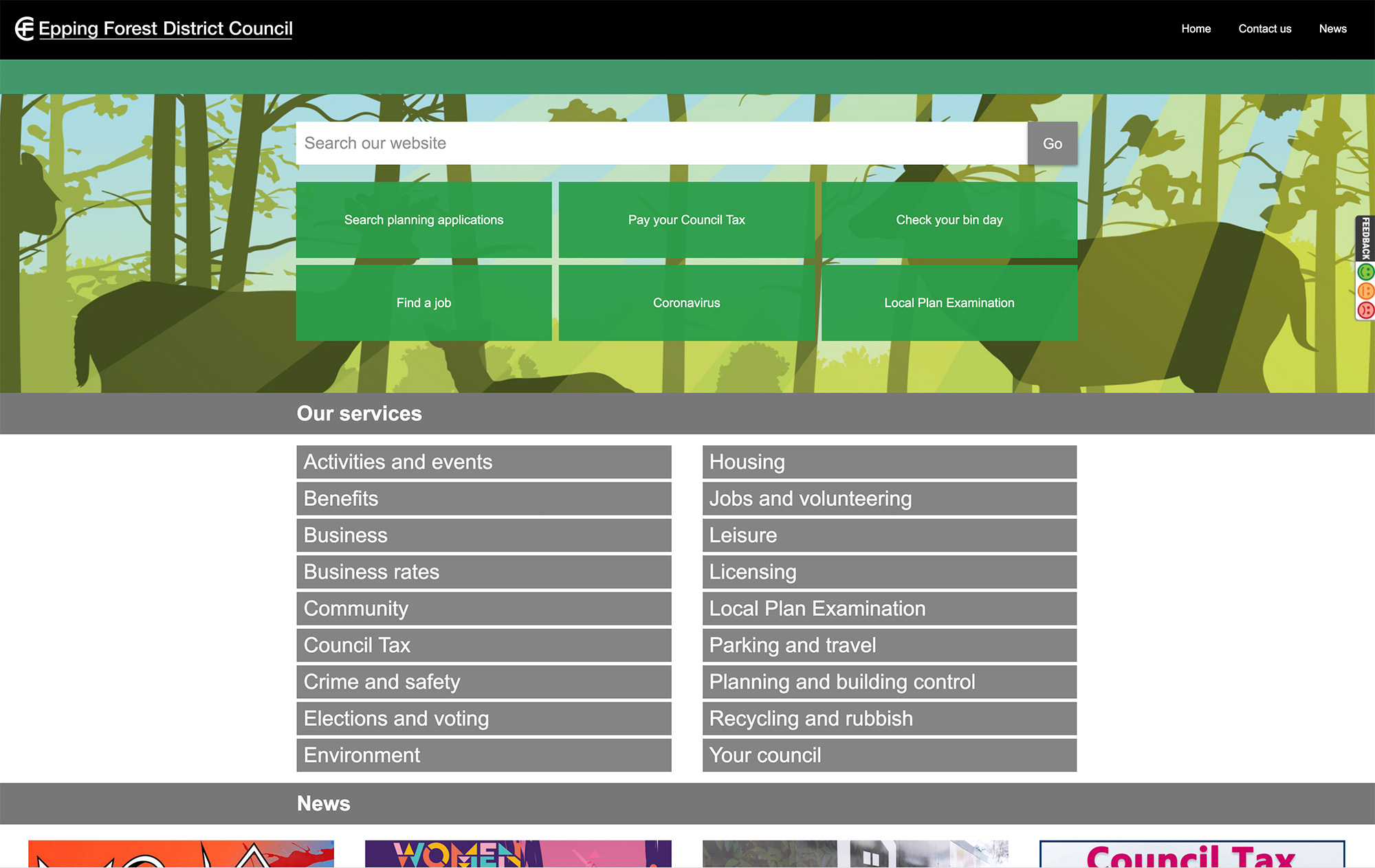This screenshot has width=1375, height=868.
Task: Open Activities and events service link
Action: click(x=483, y=462)
